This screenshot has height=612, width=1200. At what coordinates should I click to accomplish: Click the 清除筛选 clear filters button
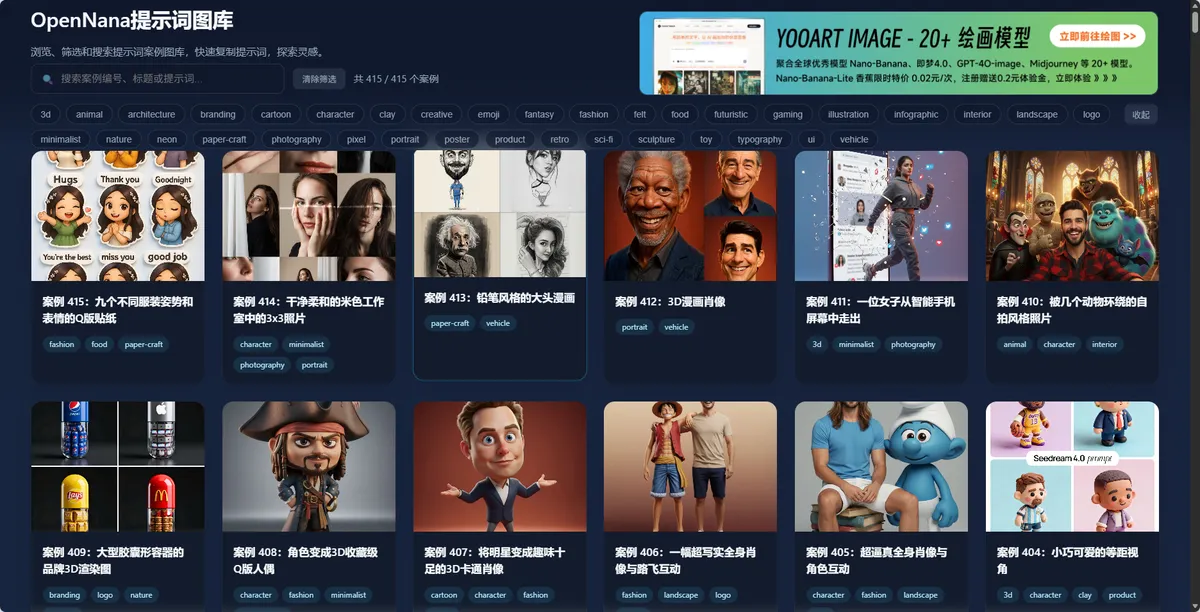(319, 79)
